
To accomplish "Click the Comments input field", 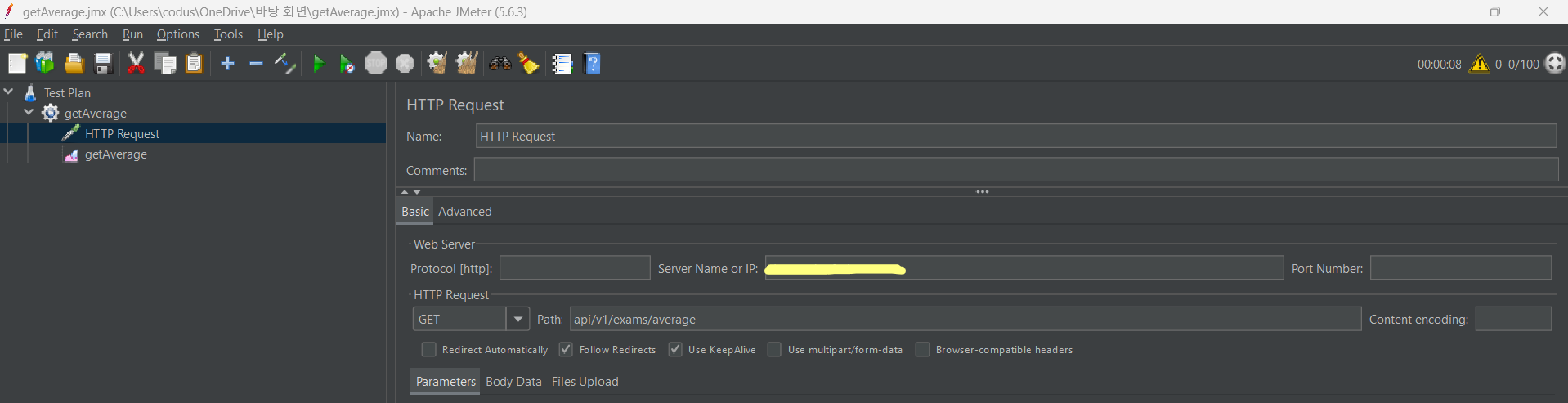I will click(x=1016, y=170).
